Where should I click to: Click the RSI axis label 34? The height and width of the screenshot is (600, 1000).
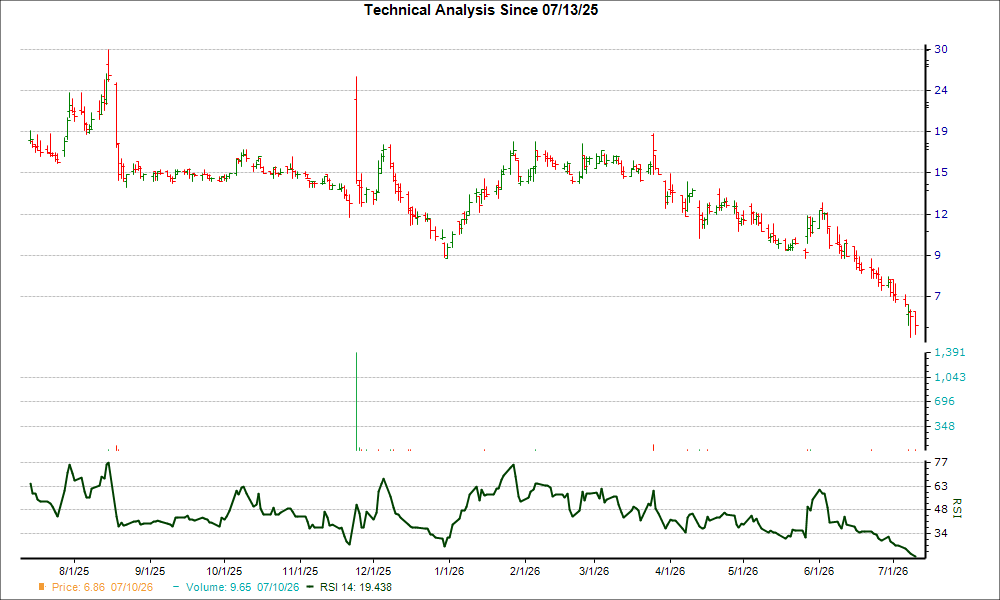(941, 533)
